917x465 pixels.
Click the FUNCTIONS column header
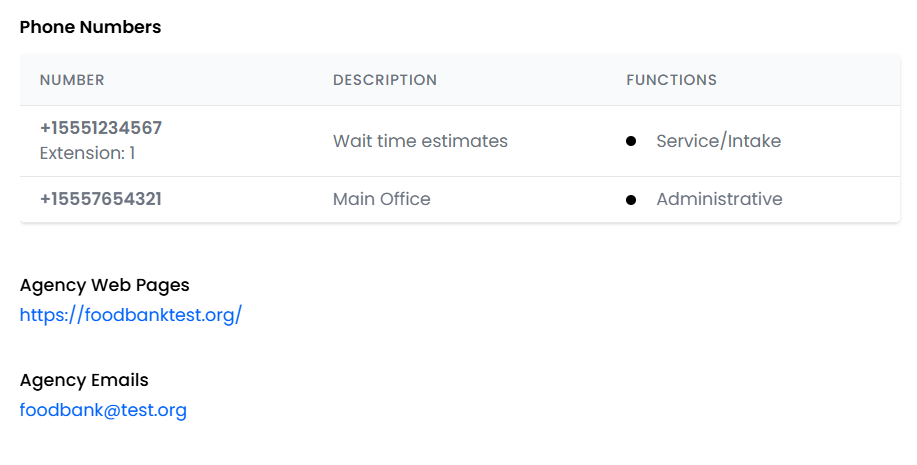(671, 80)
